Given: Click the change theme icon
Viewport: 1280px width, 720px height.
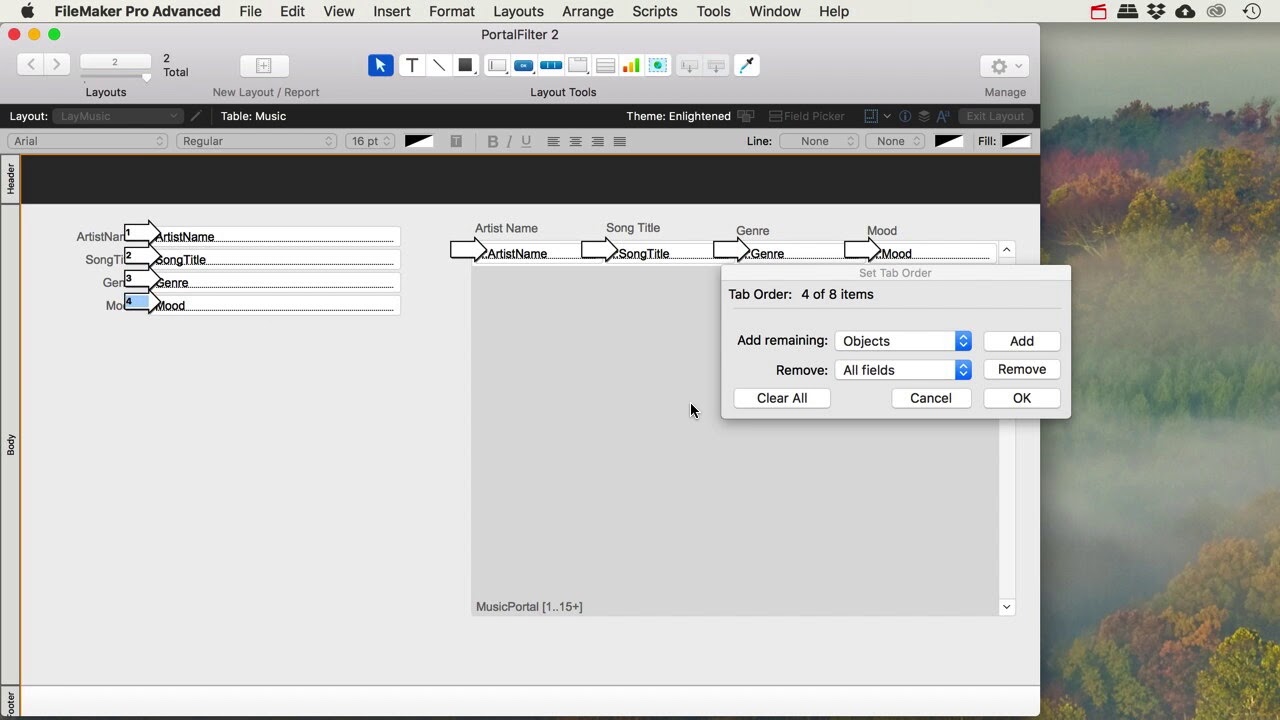Looking at the screenshot, I should 745,116.
